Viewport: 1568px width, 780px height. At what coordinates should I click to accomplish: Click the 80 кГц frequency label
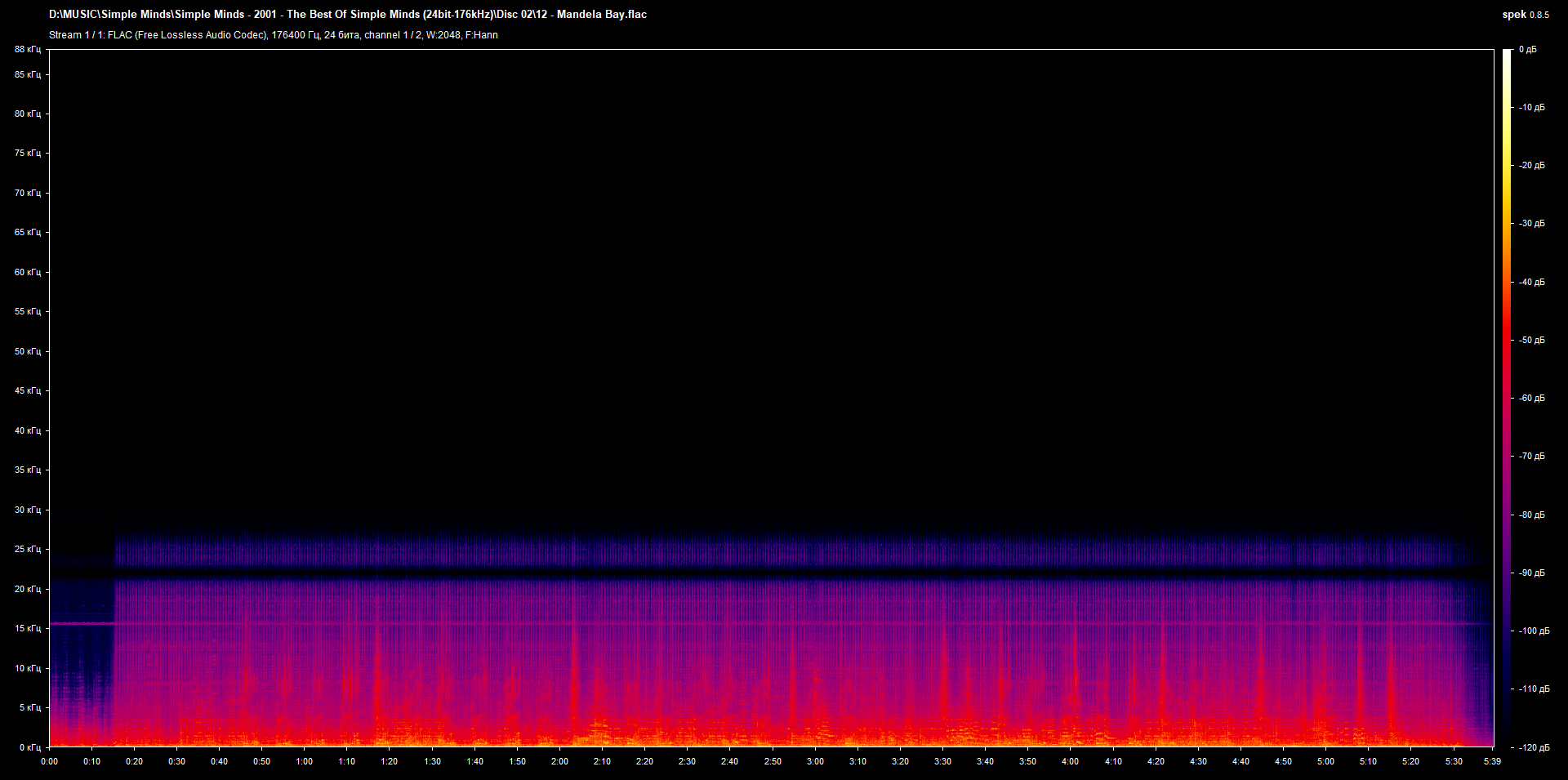(27, 114)
